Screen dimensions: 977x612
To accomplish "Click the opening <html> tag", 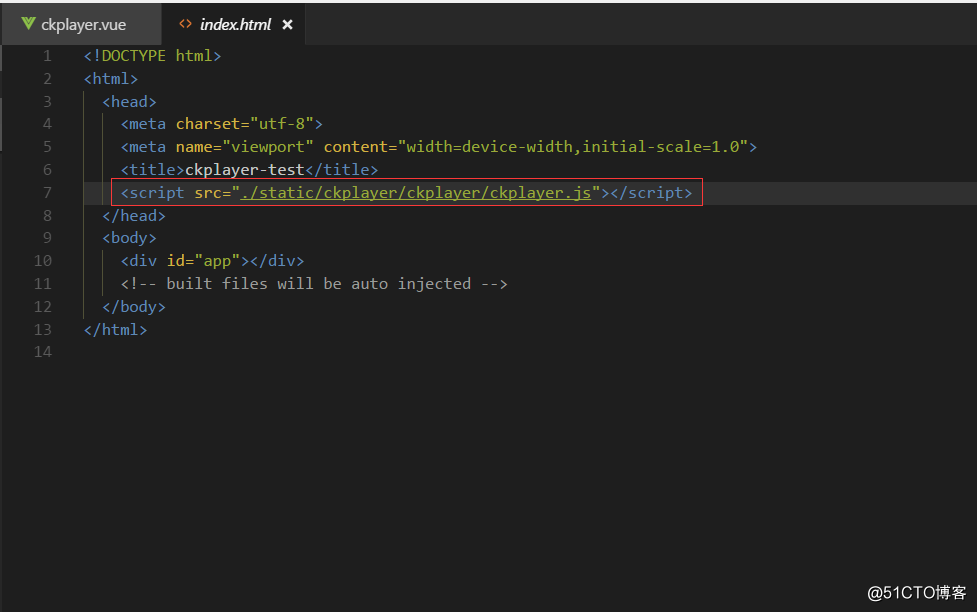I will pyautogui.click(x=111, y=79).
